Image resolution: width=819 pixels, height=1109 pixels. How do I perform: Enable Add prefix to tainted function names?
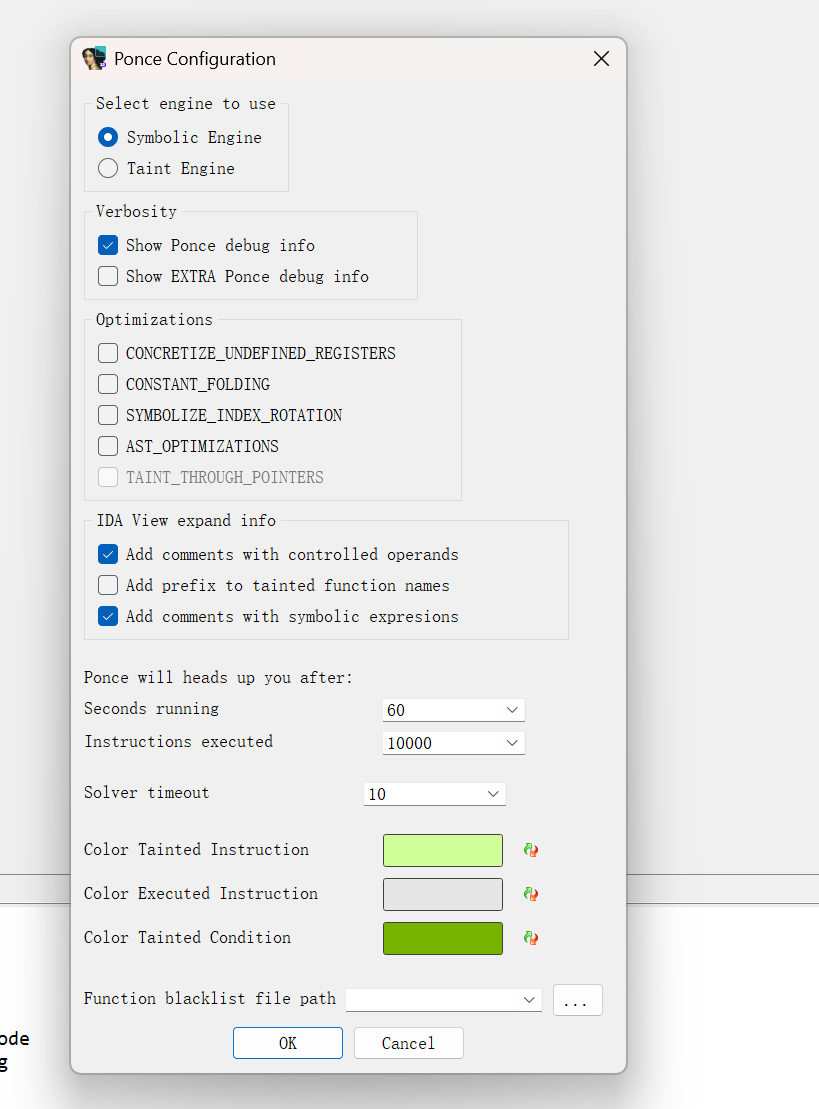point(108,586)
